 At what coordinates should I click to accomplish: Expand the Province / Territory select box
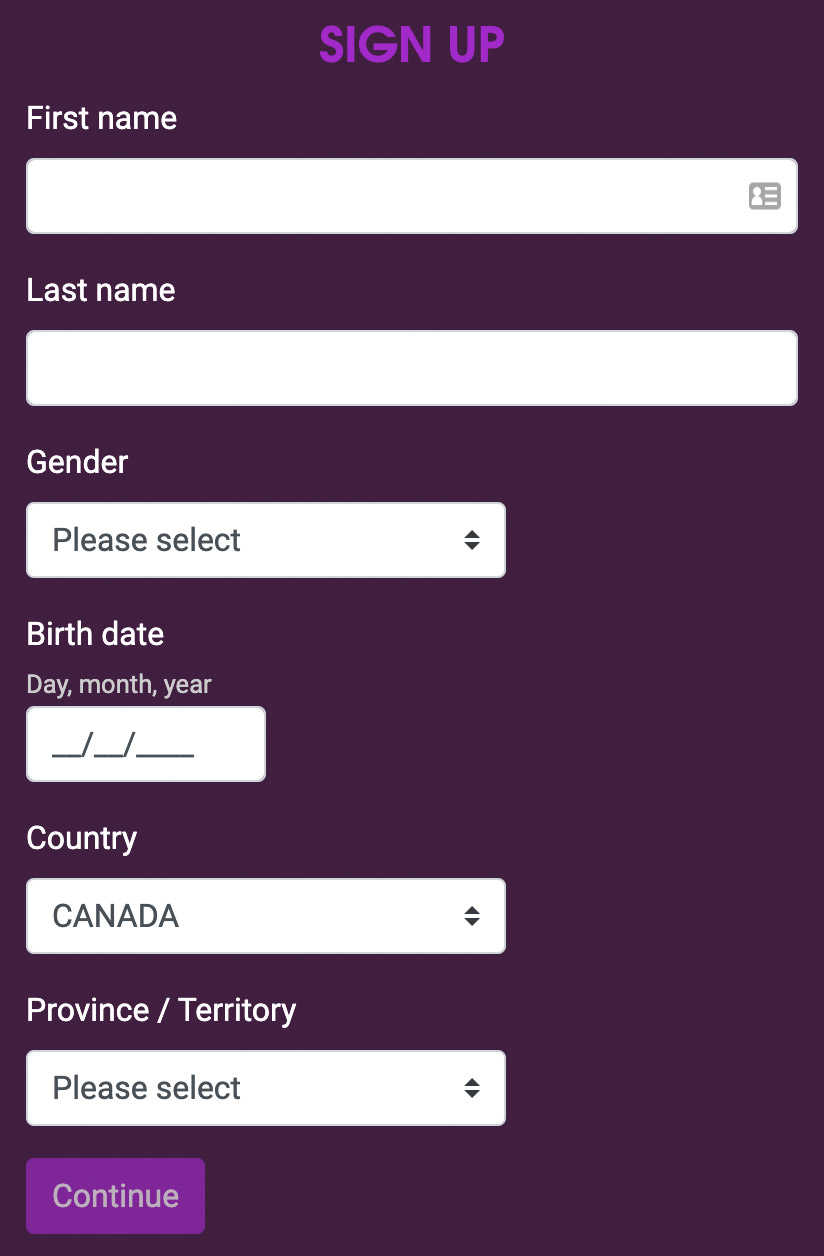(x=266, y=1088)
